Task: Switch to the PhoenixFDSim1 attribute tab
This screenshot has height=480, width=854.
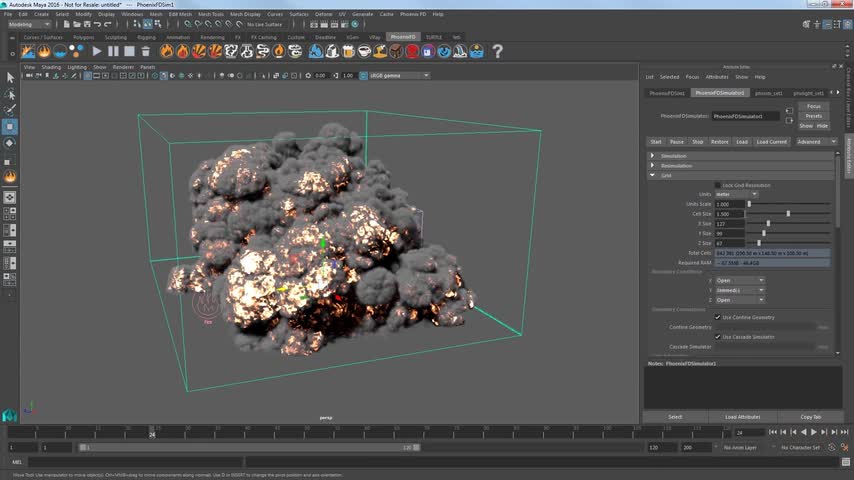Action: click(x=667, y=93)
